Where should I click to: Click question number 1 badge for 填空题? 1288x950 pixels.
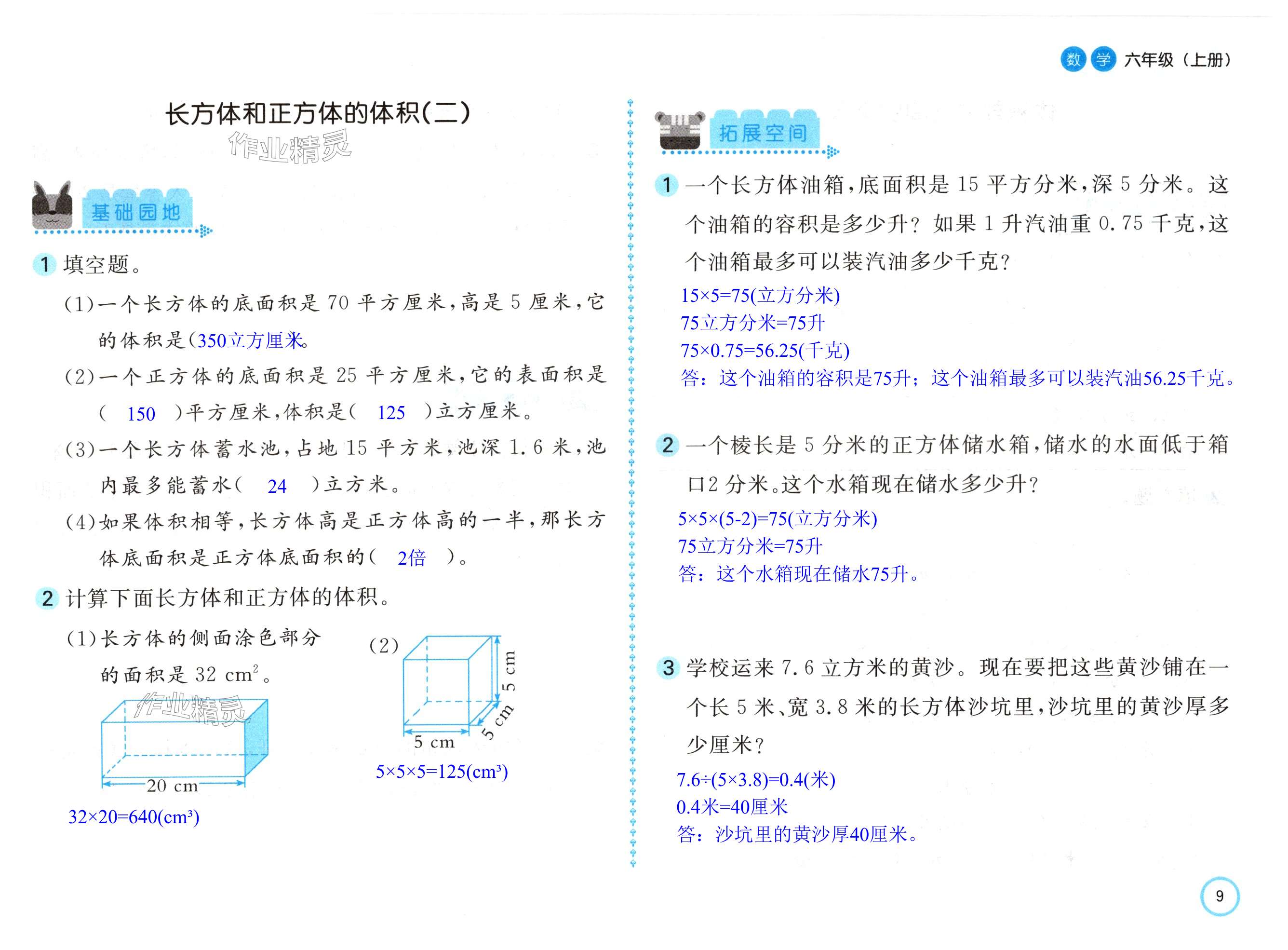[44, 265]
